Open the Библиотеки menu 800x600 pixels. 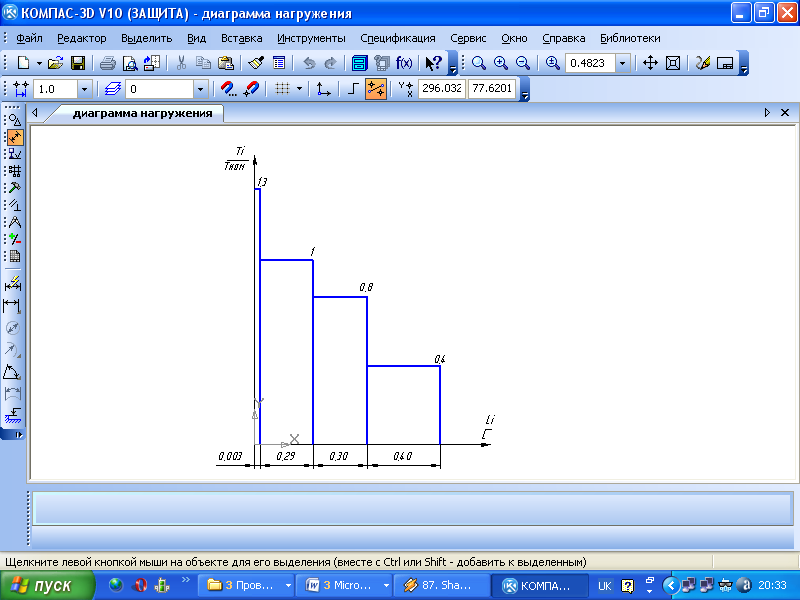coord(630,38)
